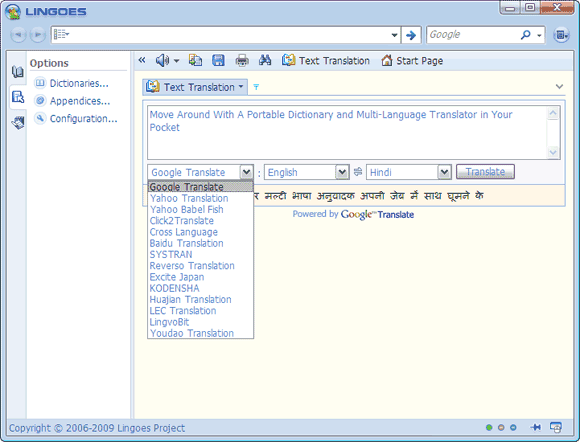Screen dimensions: 580x442
Task: Collapse sidebar with double-chevron icon
Action: (x=142, y=60)
